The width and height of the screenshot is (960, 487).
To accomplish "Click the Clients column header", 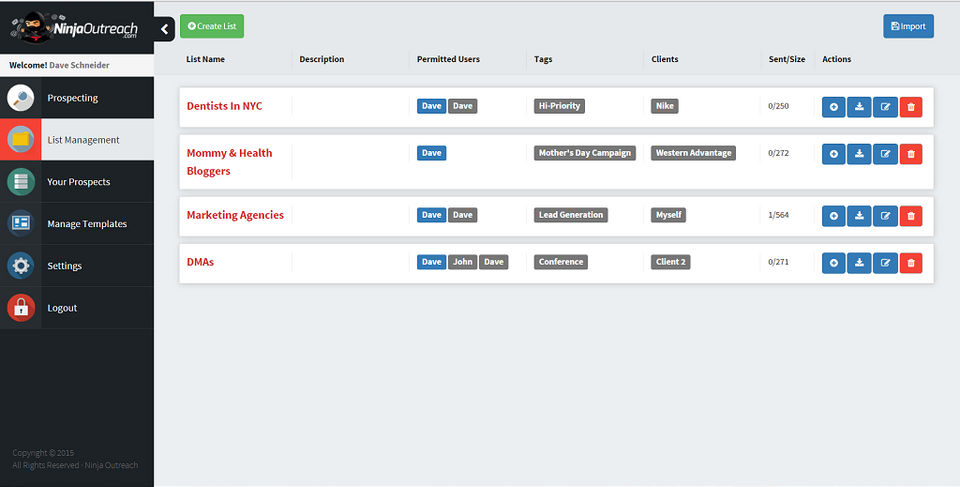I will pyautogui.click(x=665, y=59).
